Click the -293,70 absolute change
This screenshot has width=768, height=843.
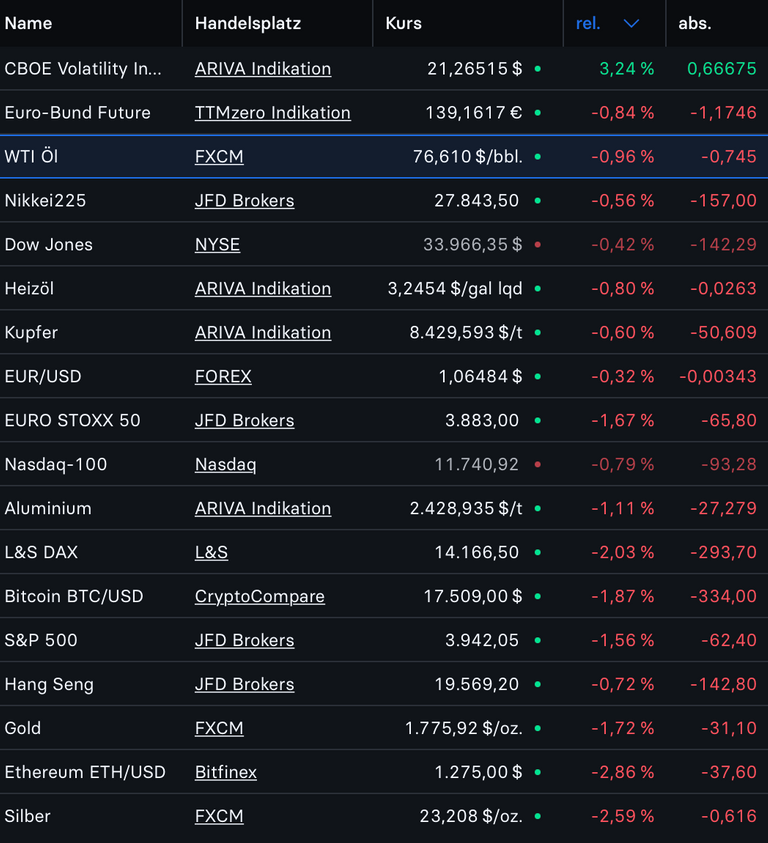coord(723,552)
